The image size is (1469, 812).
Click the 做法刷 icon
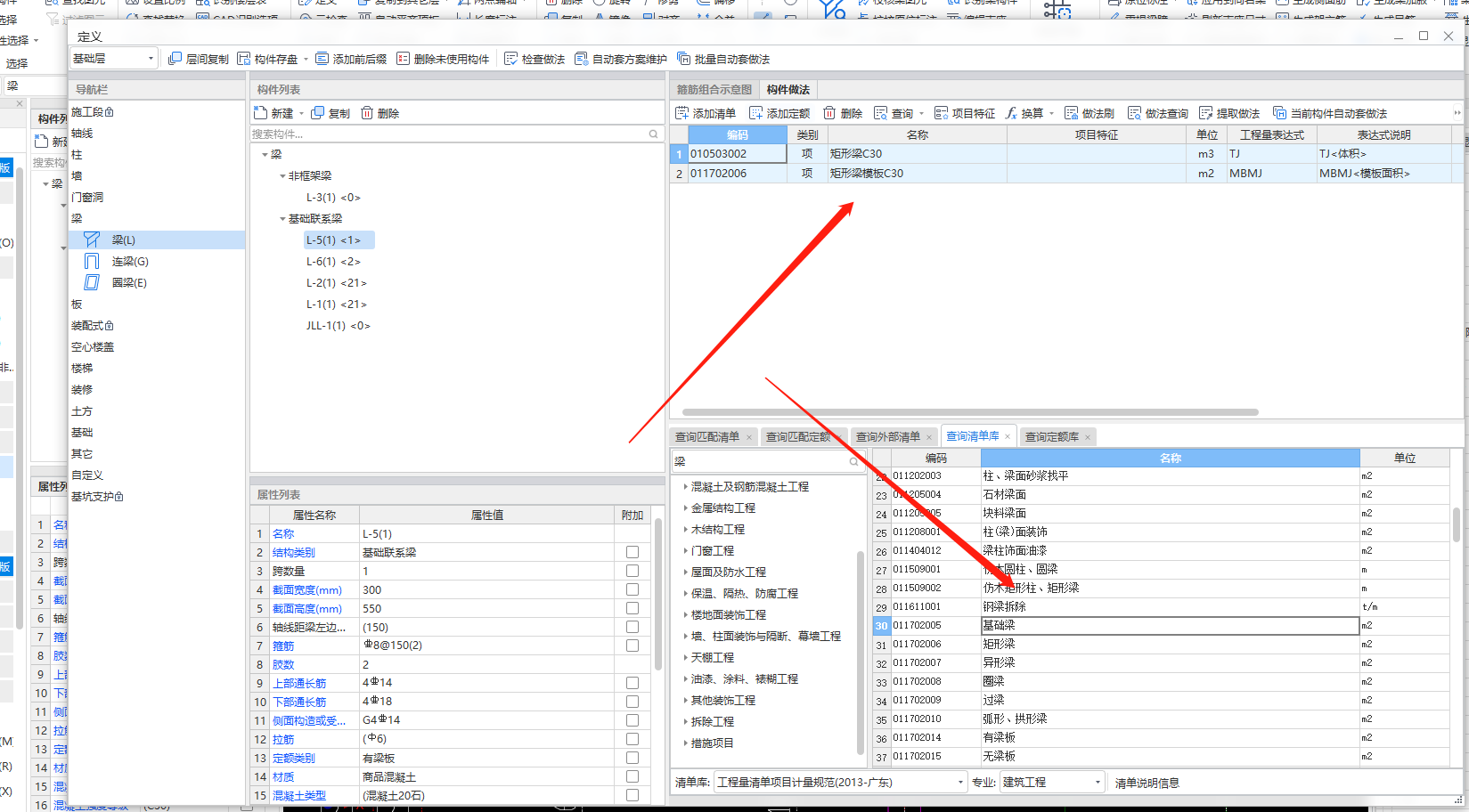click(x=1072, y=113)
